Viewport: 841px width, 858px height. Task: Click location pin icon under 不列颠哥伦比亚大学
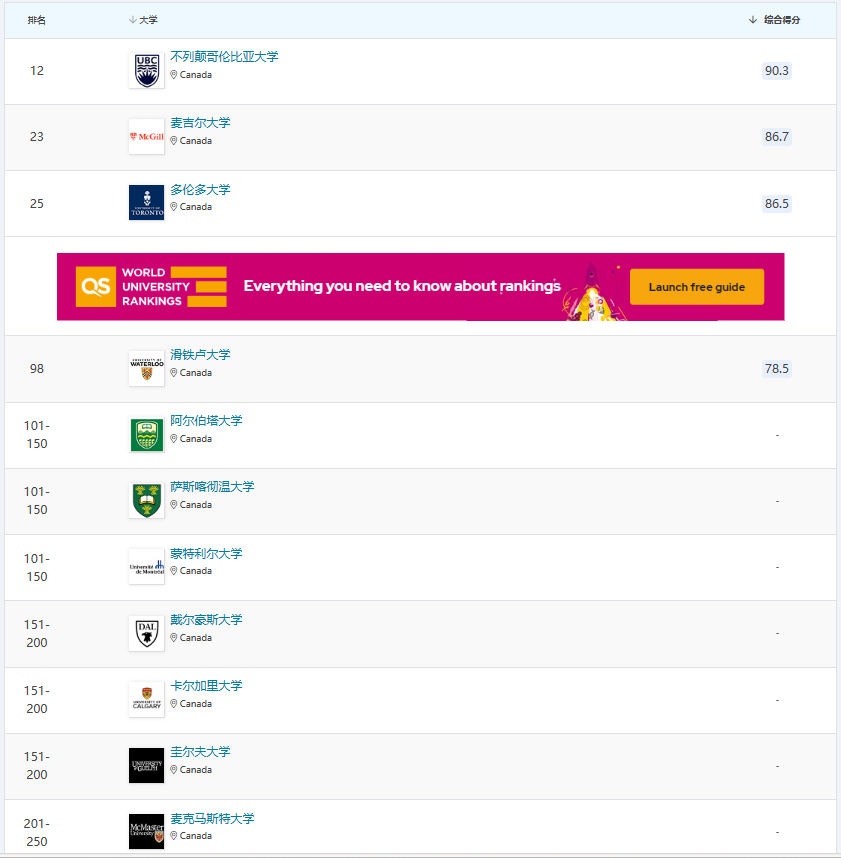173,75
